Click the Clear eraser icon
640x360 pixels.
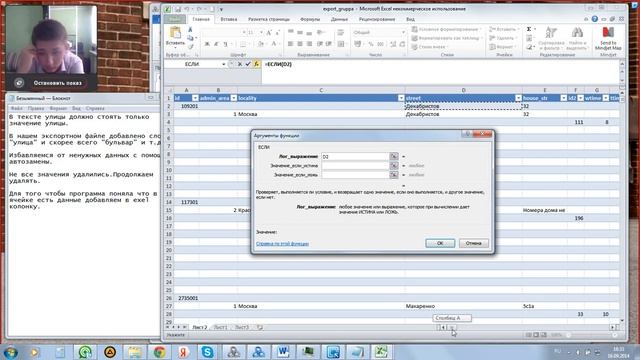(529, 47)
